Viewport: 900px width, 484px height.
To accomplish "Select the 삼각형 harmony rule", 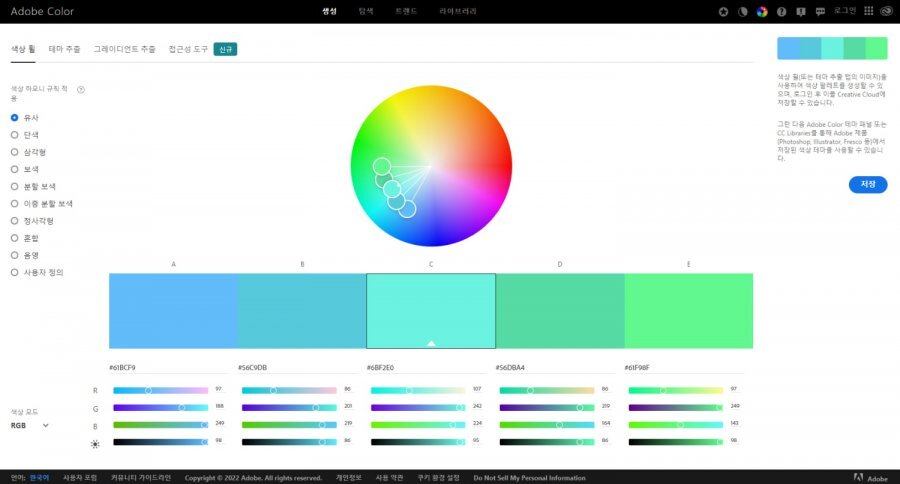I will [x=28, y=152].
